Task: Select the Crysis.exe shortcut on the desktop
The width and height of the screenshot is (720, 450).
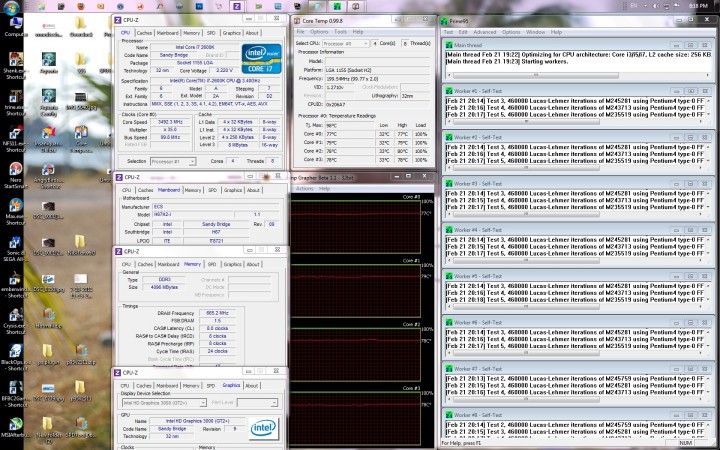Action: click(x=15, y=315)
